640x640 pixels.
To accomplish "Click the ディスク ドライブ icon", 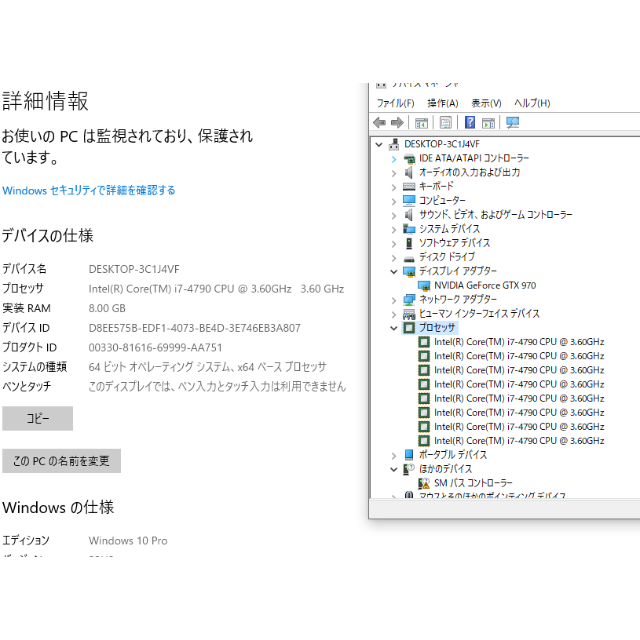I will (409, 258).
